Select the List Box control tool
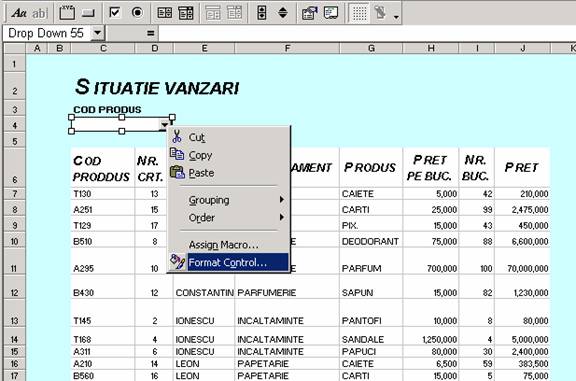Viewport: 576px width, 381px height. 164,13
